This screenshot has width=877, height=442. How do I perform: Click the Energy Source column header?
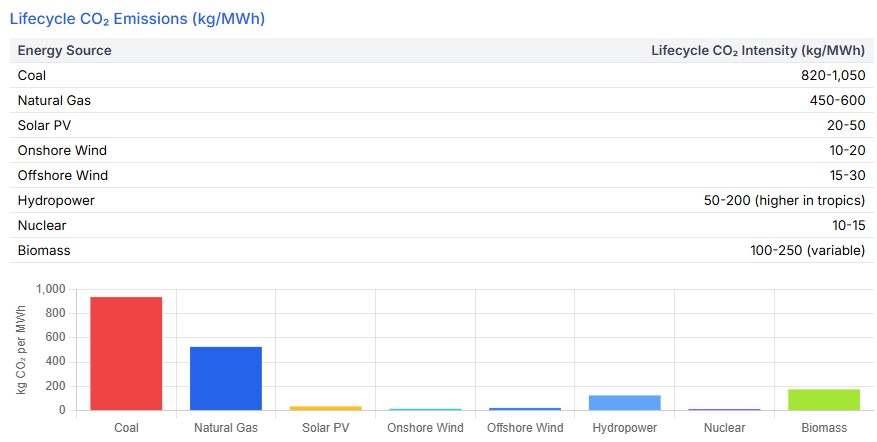65,50
